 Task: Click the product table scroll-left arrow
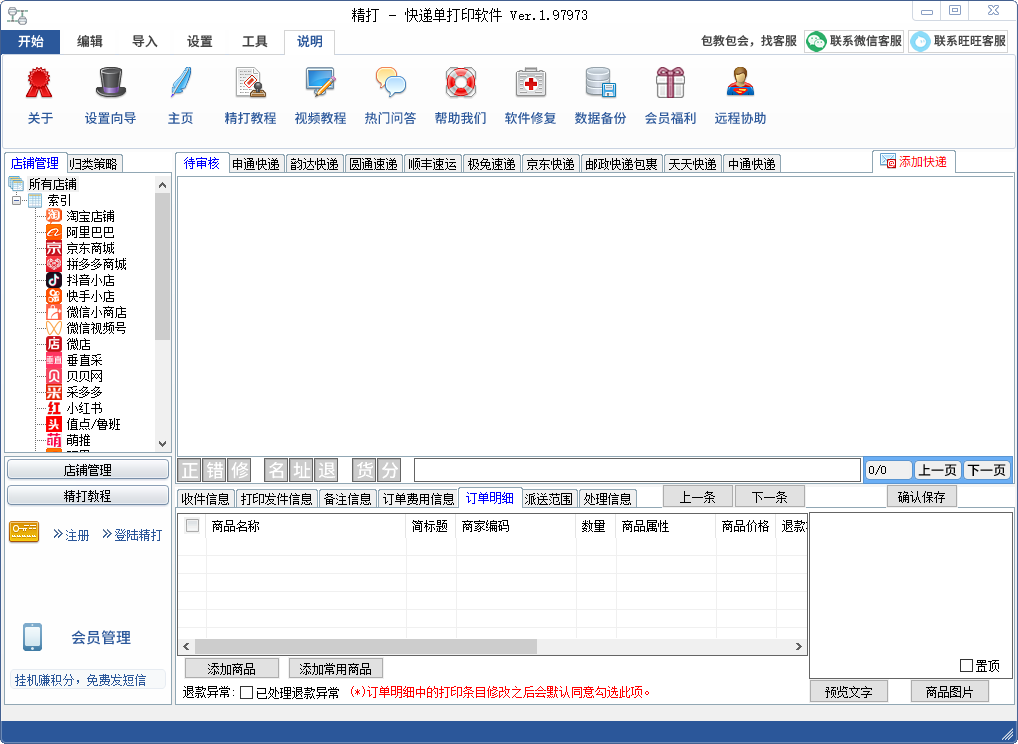tap(186, 647)
